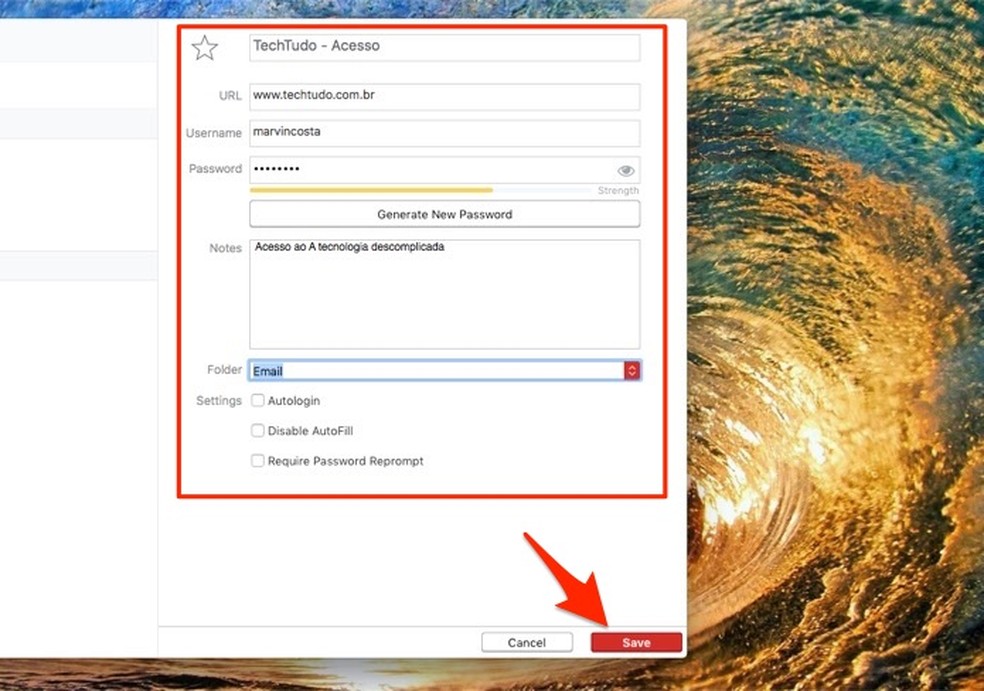This screenshot has height=691, width=984.
Task: Click the "Strength" label under password
Action: click(618, 191)
